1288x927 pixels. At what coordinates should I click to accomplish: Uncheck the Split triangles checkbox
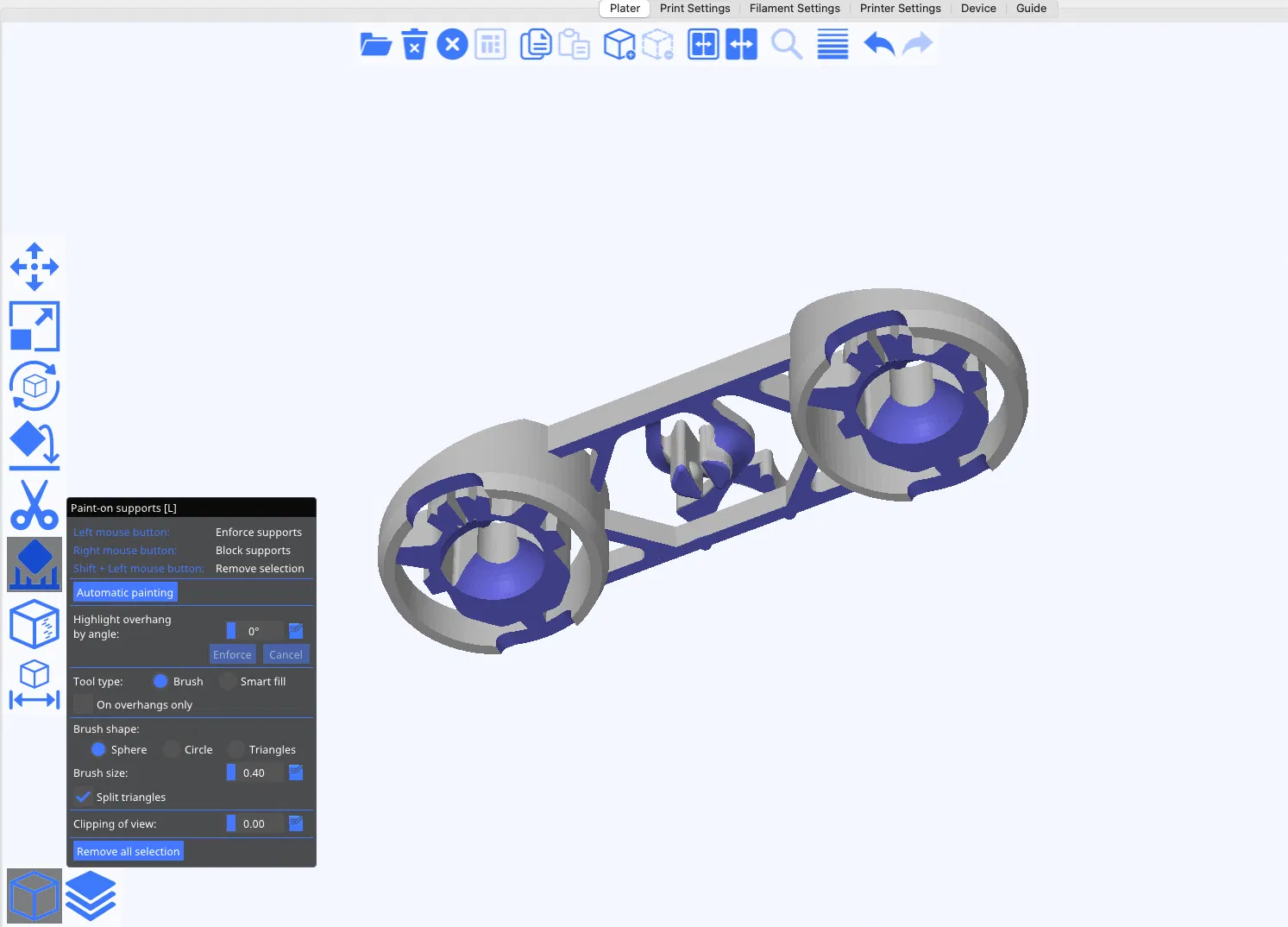point(84,797)
